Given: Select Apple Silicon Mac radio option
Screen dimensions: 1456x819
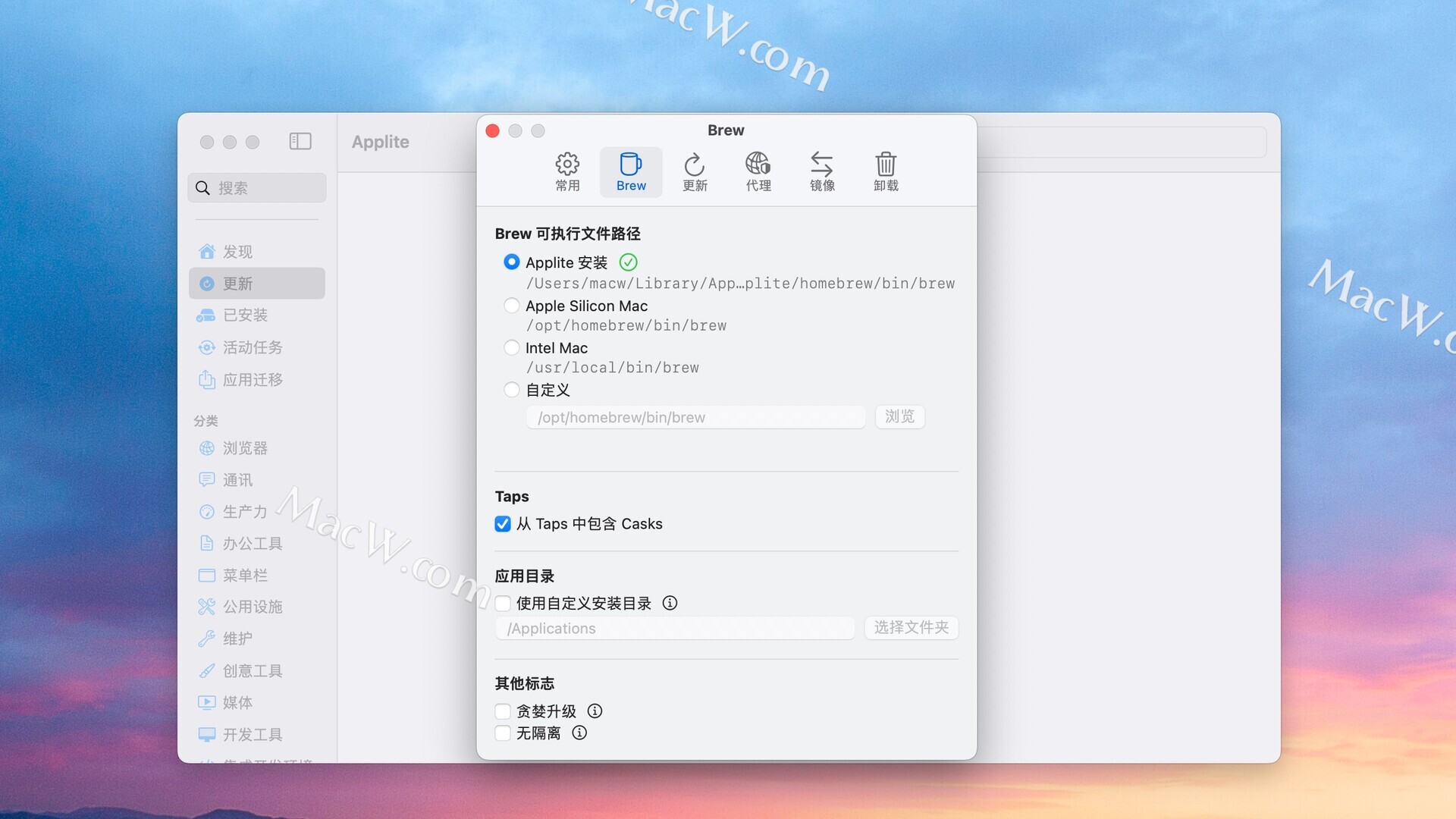Looking at the screenshot, I should (512, 306).
